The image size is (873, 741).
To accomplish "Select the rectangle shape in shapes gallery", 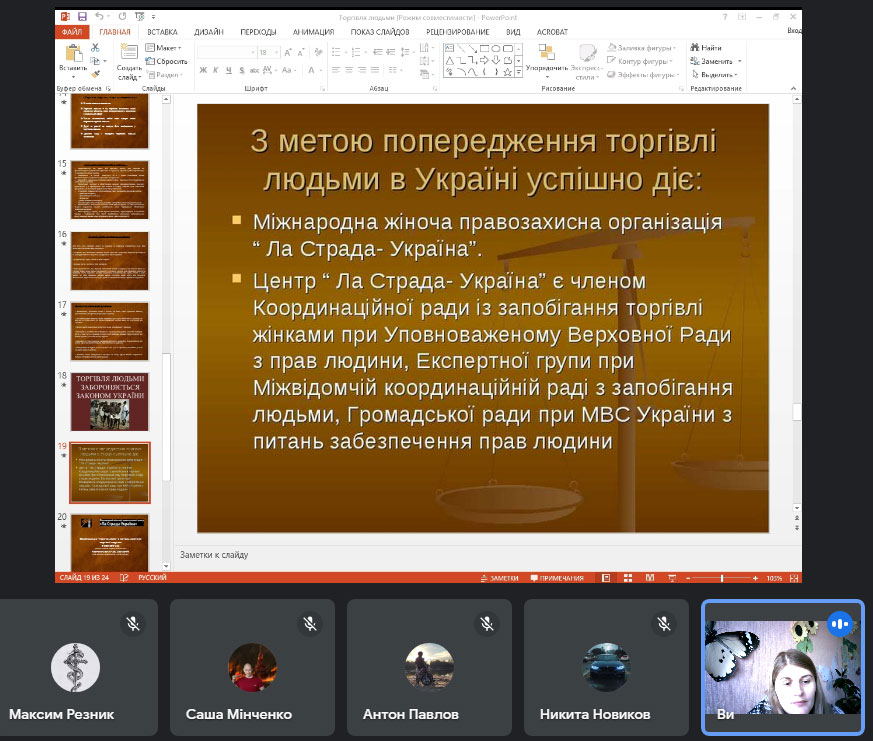I will pyautogui.click(x=484, y=48).
